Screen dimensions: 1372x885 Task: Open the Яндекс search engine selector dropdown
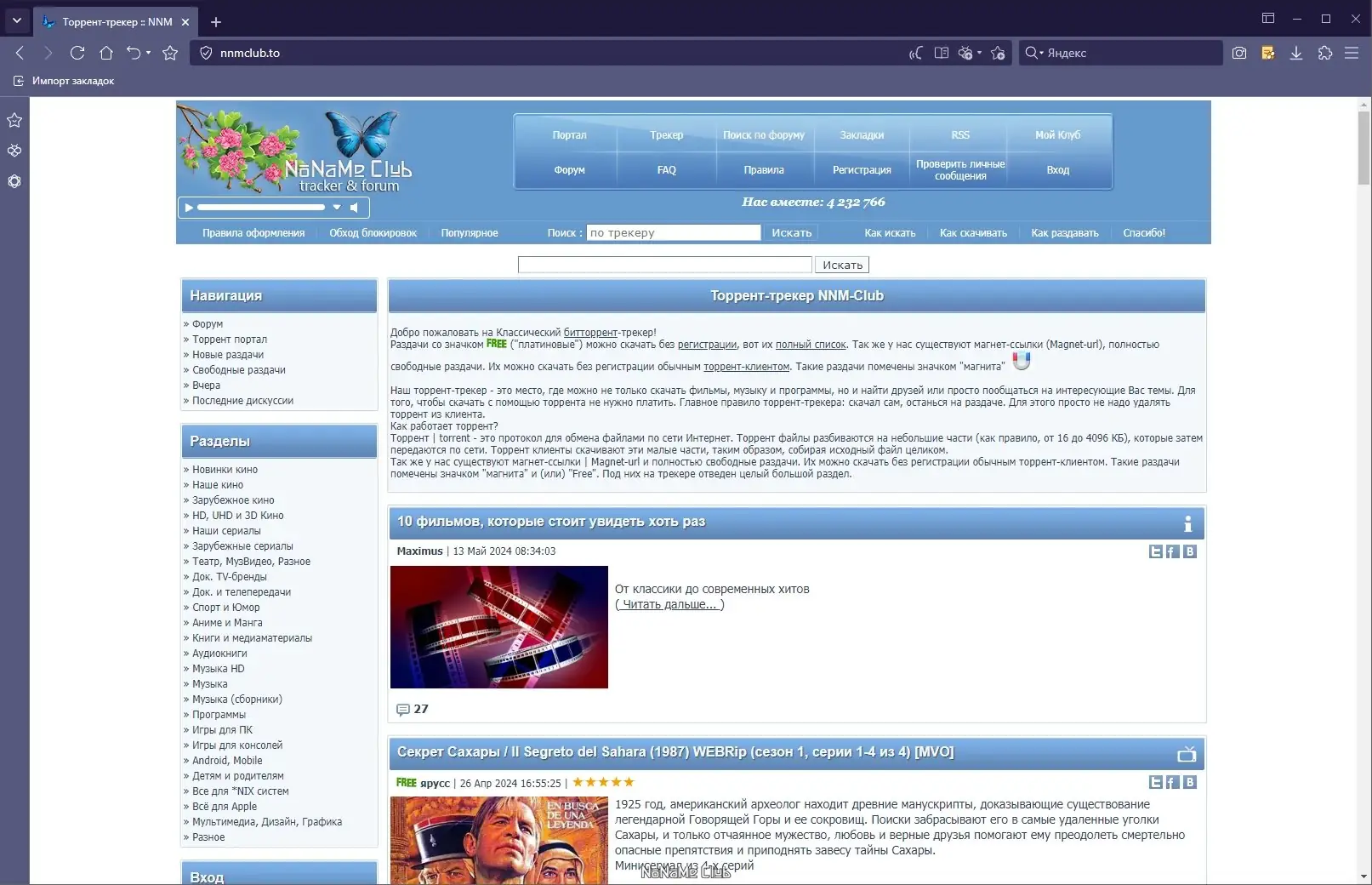tap(1033, 53)
